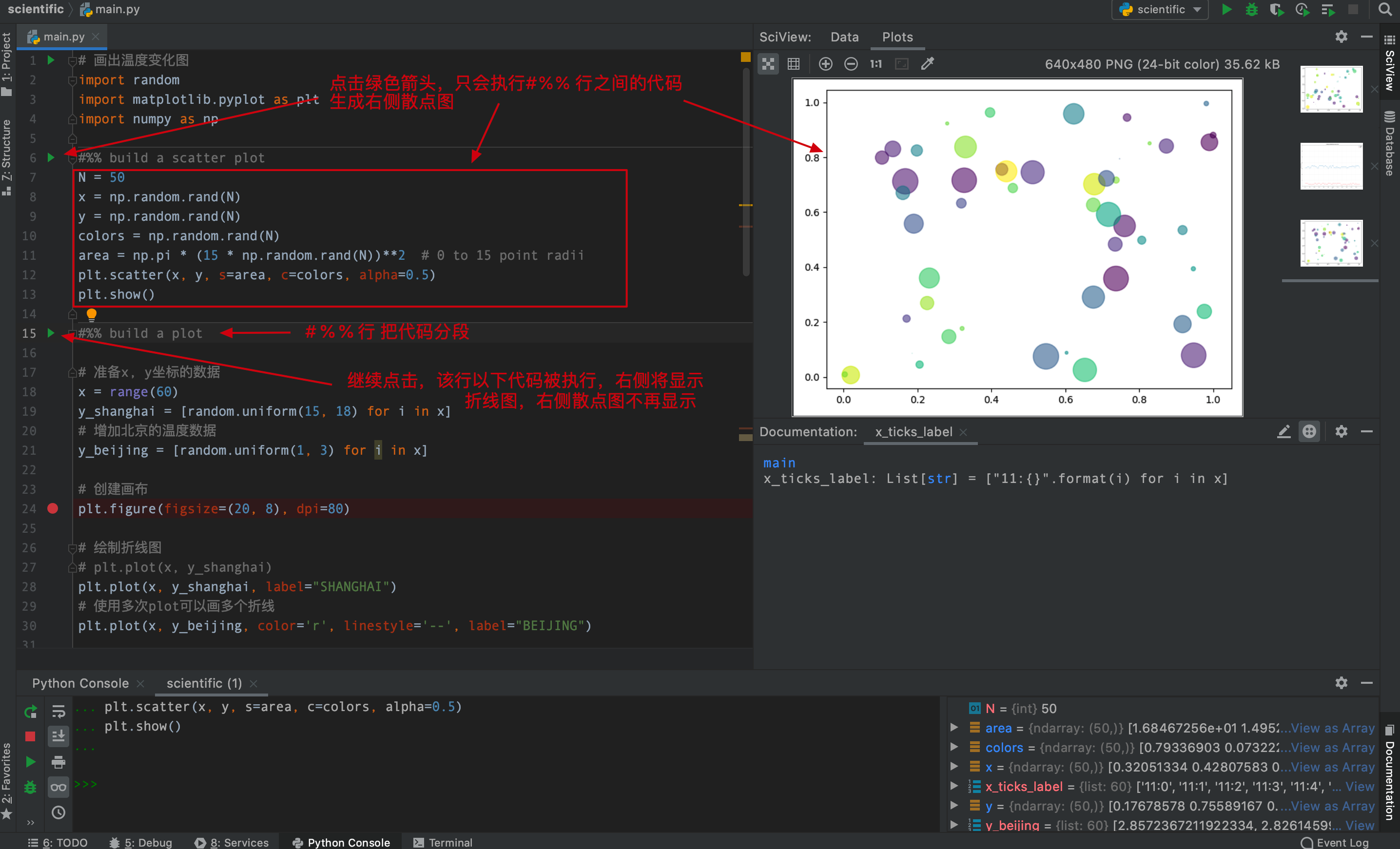The height and width of the screenshot is (849, 1400).
Task: Switch to Python Console tab
Action: coord(80,683)
